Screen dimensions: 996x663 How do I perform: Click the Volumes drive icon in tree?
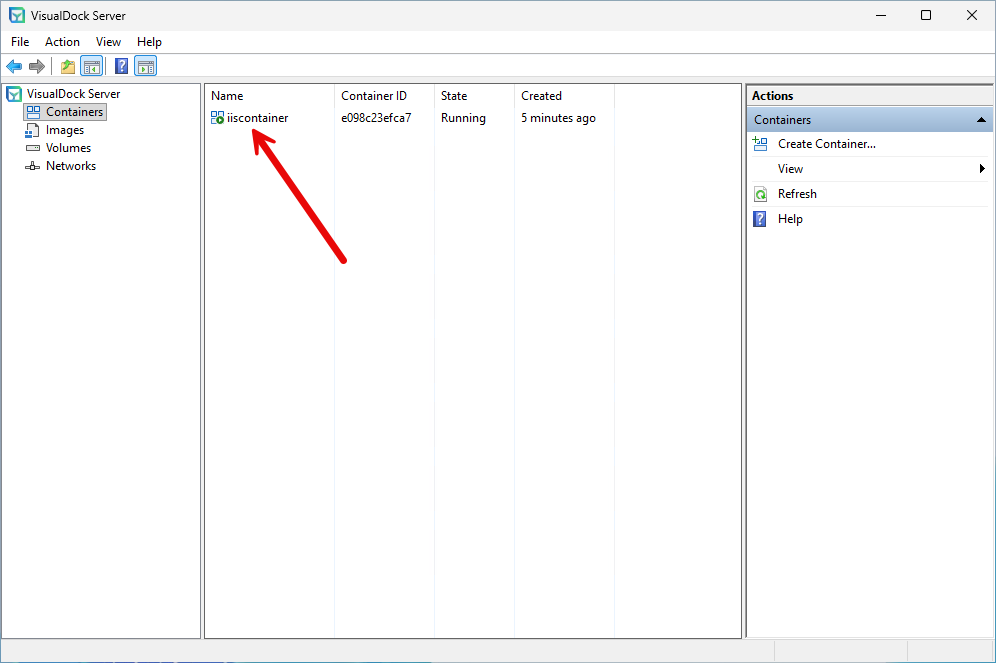click(x=32, y=148)
